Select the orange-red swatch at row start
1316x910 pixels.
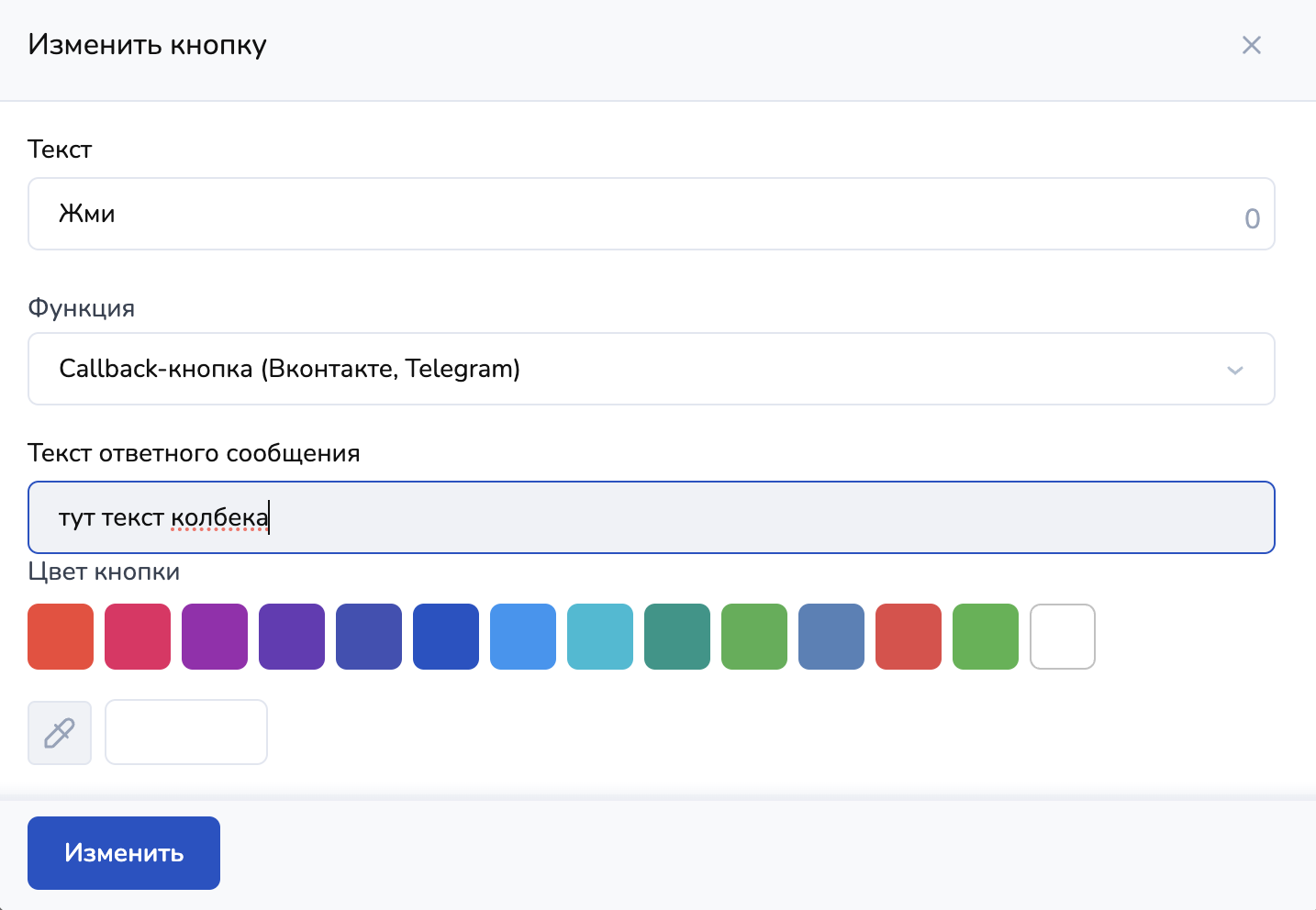[x=61, y=637]
